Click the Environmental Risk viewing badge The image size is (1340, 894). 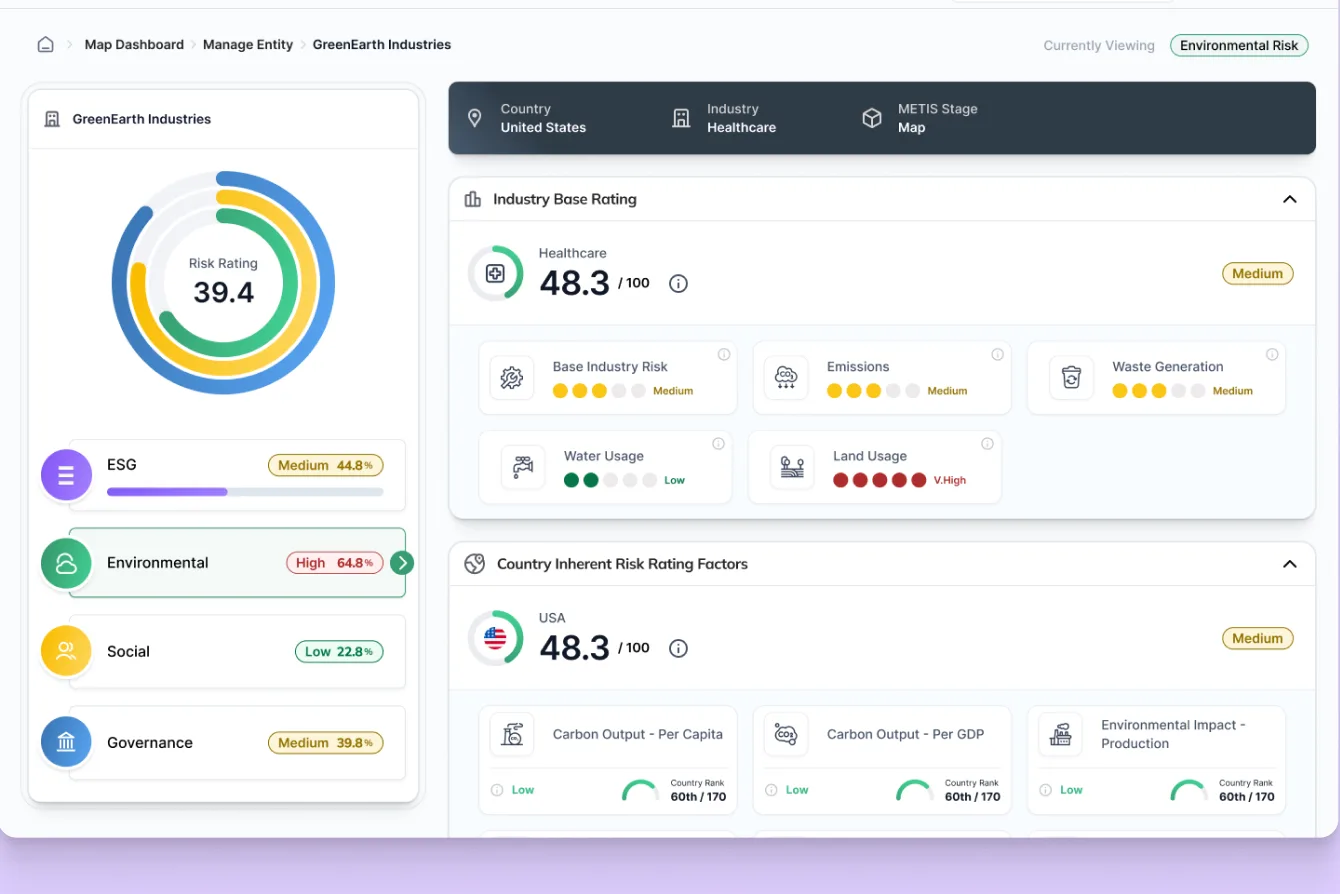[x=1239, y=45]
